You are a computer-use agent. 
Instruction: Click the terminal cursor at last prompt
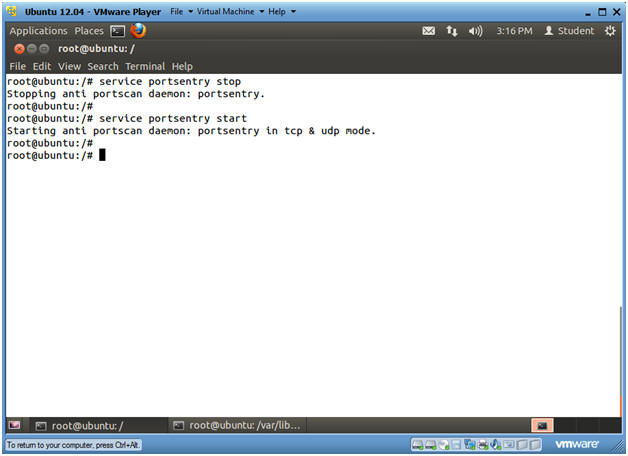click(102, 155)
